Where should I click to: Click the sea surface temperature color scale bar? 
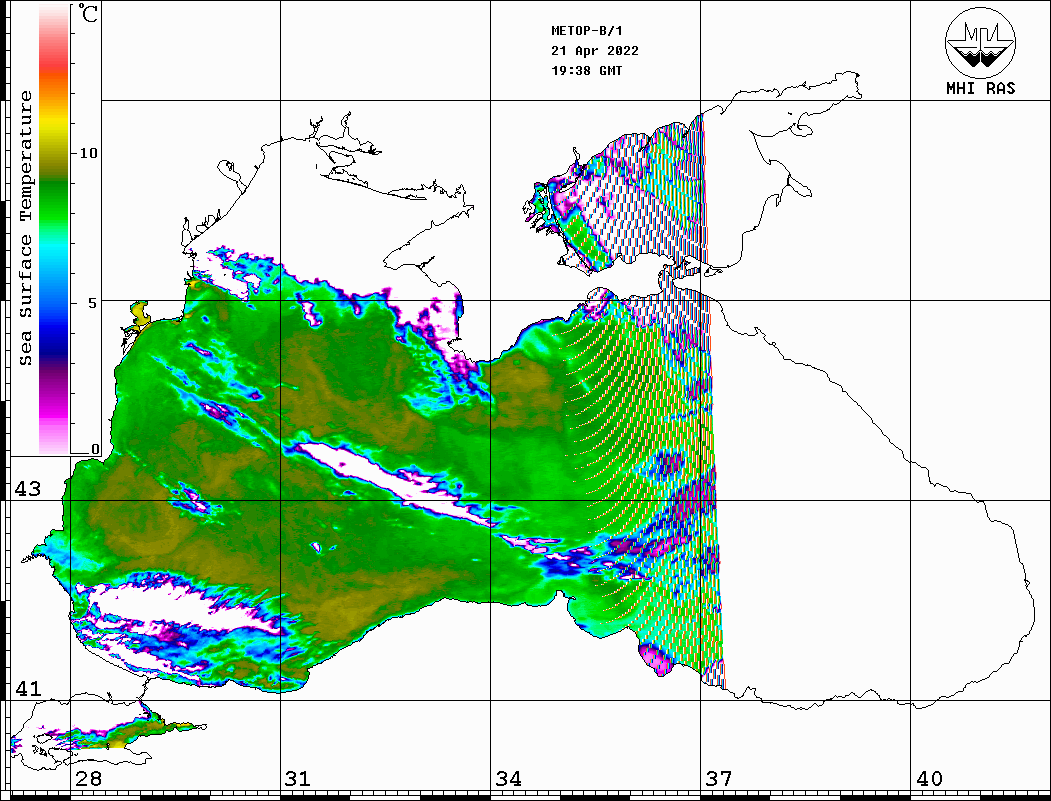pos(54,229)
